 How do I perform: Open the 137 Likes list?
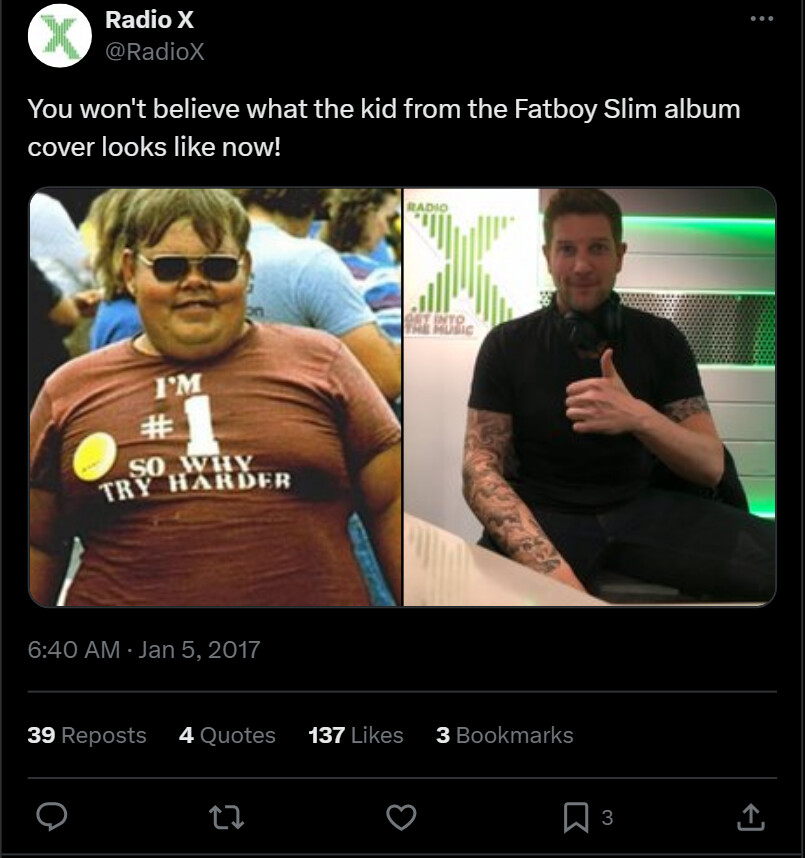(x=356, y=735)
